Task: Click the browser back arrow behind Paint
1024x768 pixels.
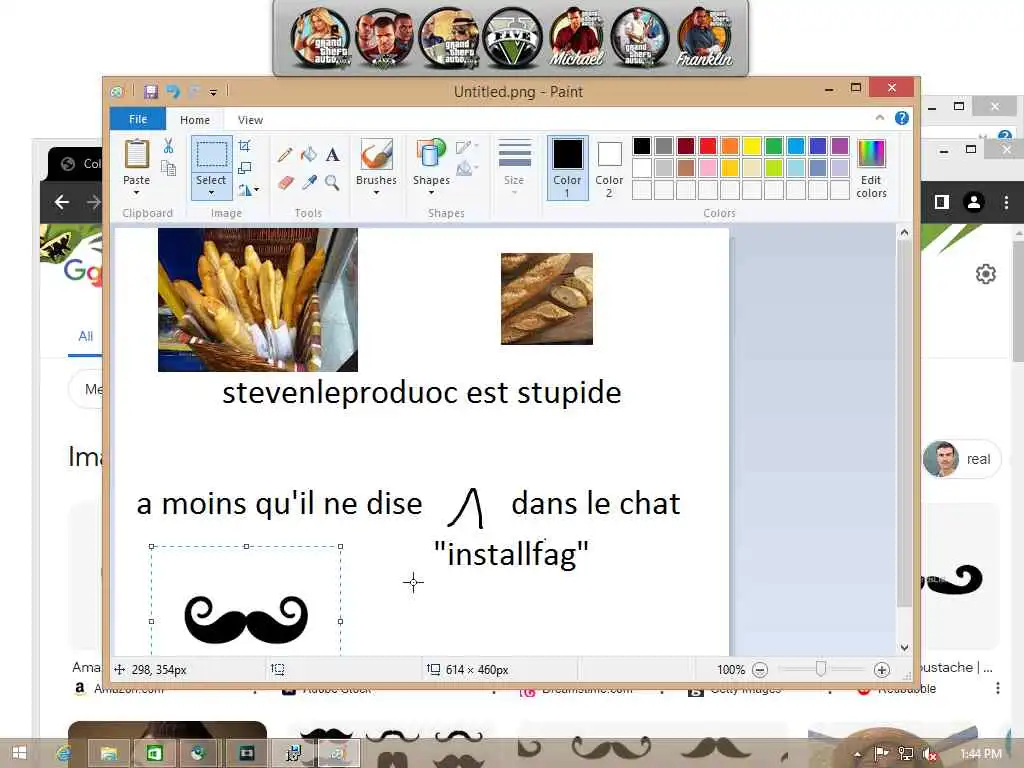Action: click(62, 202)
